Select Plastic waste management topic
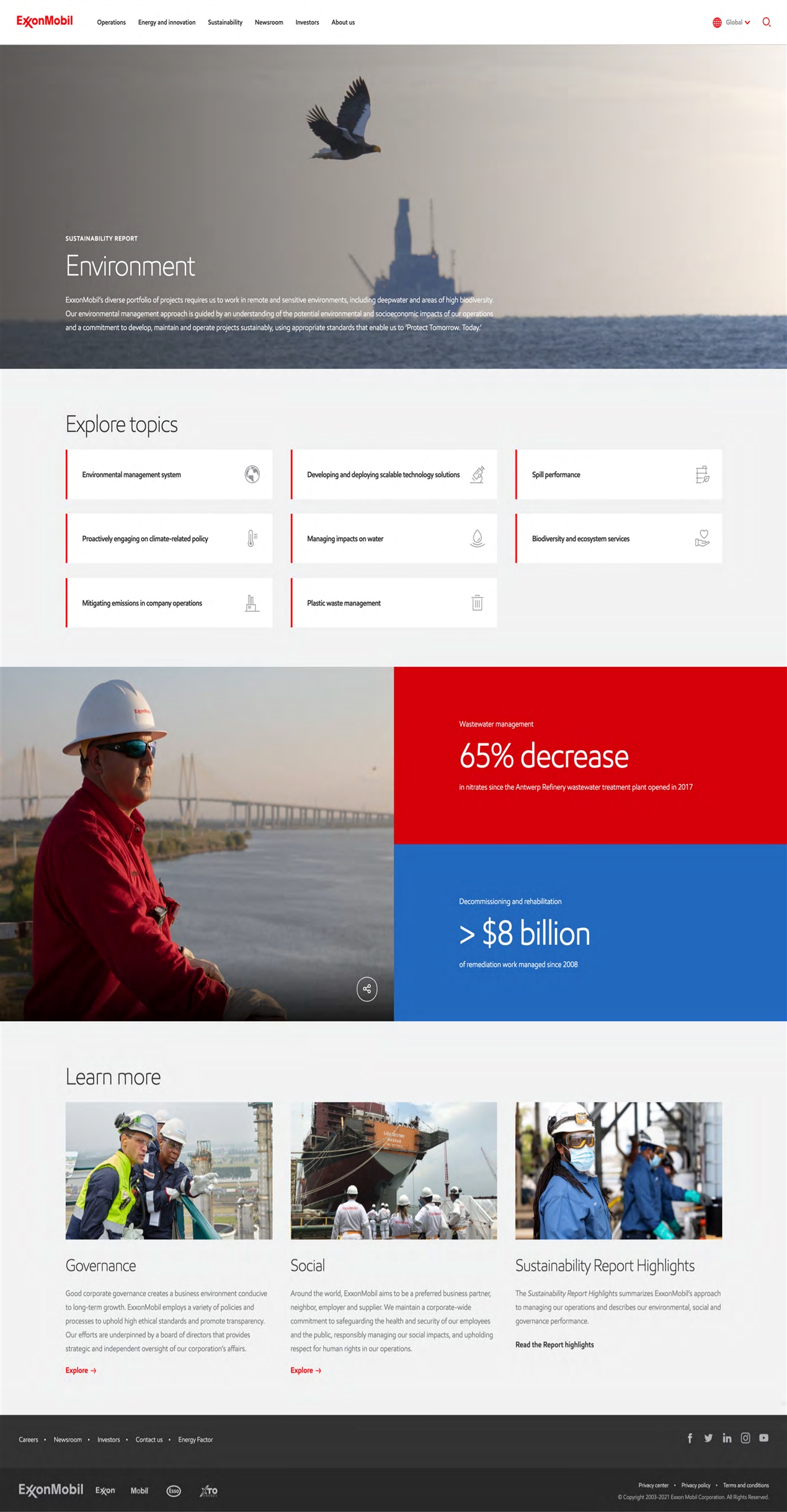The image size is (787, 1512). [x=394, y=603]
